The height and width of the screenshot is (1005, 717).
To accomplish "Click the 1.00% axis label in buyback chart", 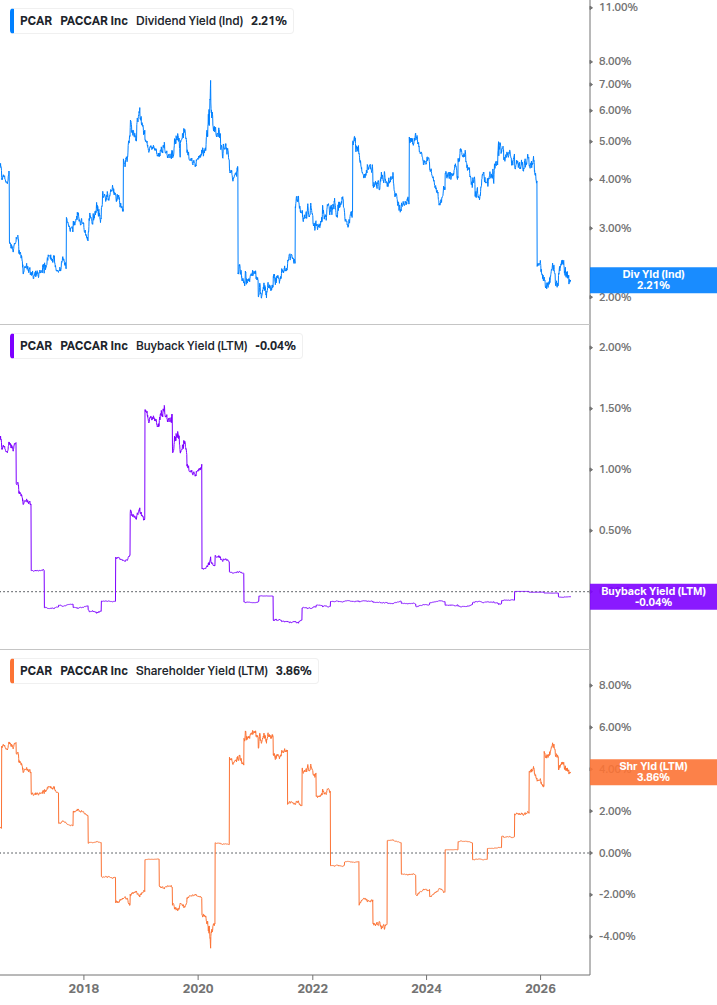I will tap(615, 469).
